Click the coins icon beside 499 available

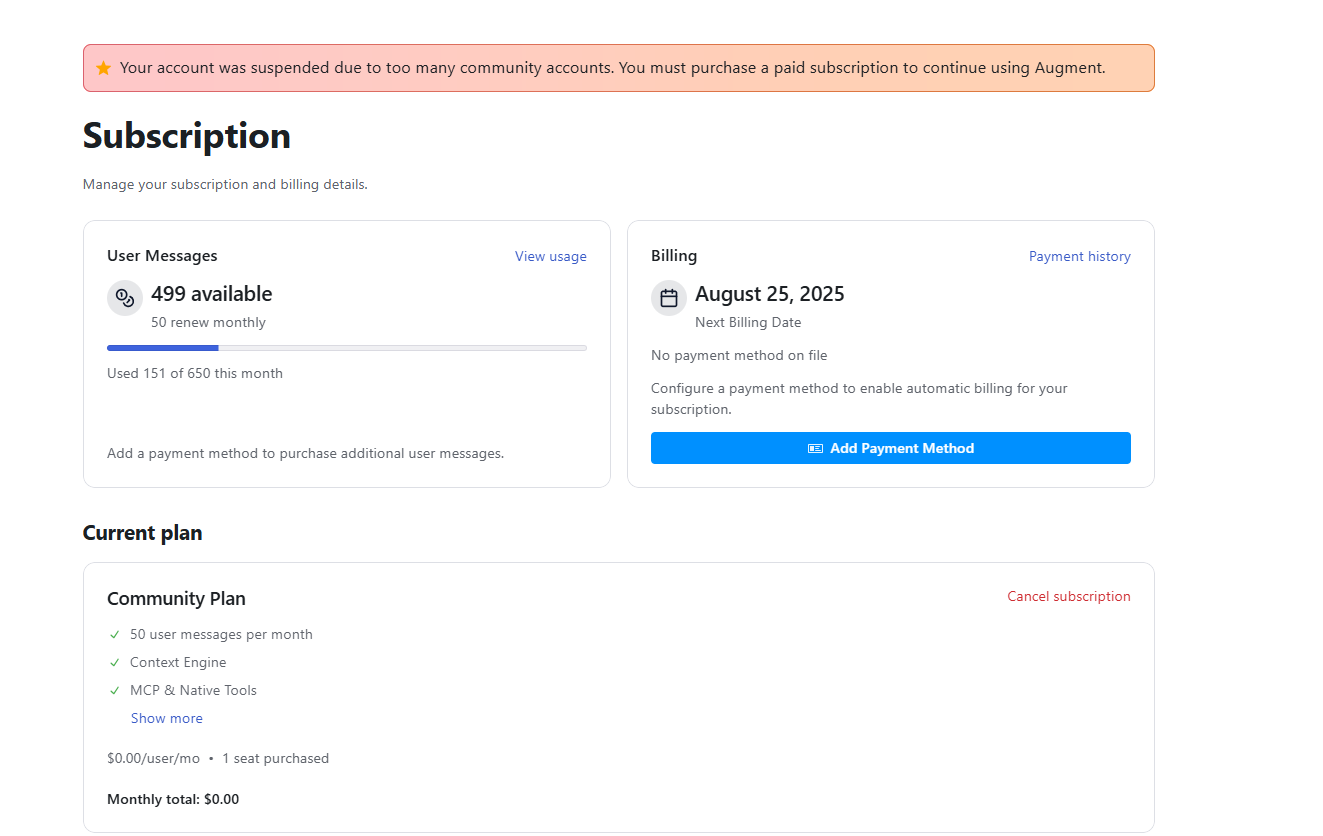tap(125, 297)
